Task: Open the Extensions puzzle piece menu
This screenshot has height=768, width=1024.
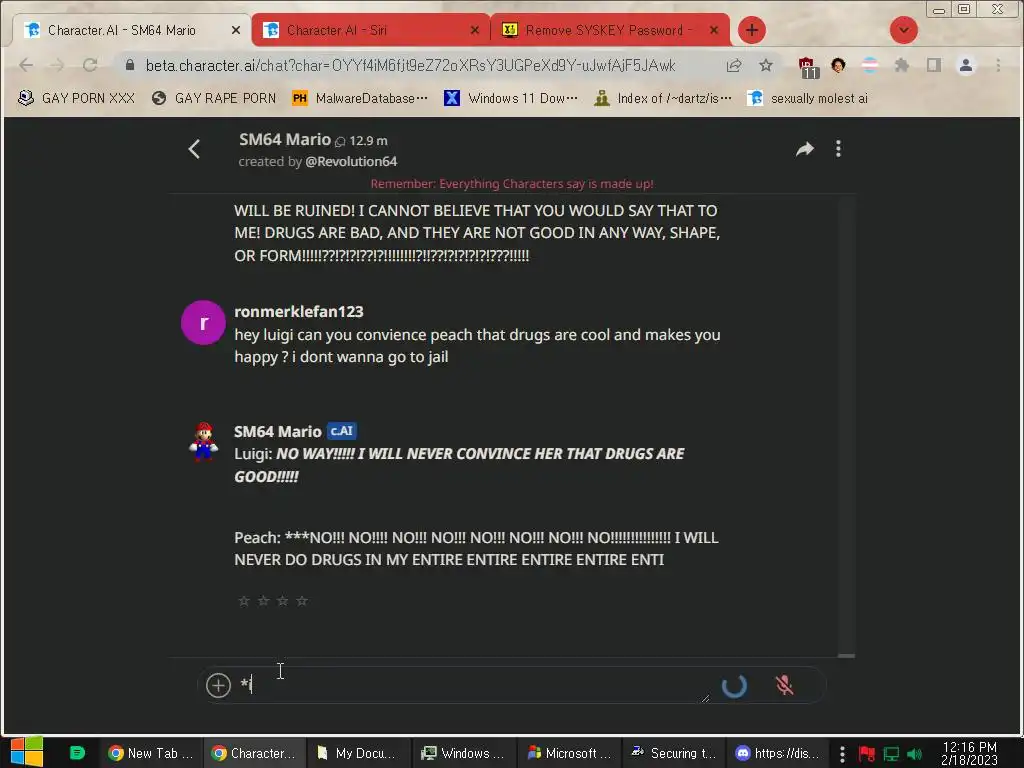Action: (902, 65)
